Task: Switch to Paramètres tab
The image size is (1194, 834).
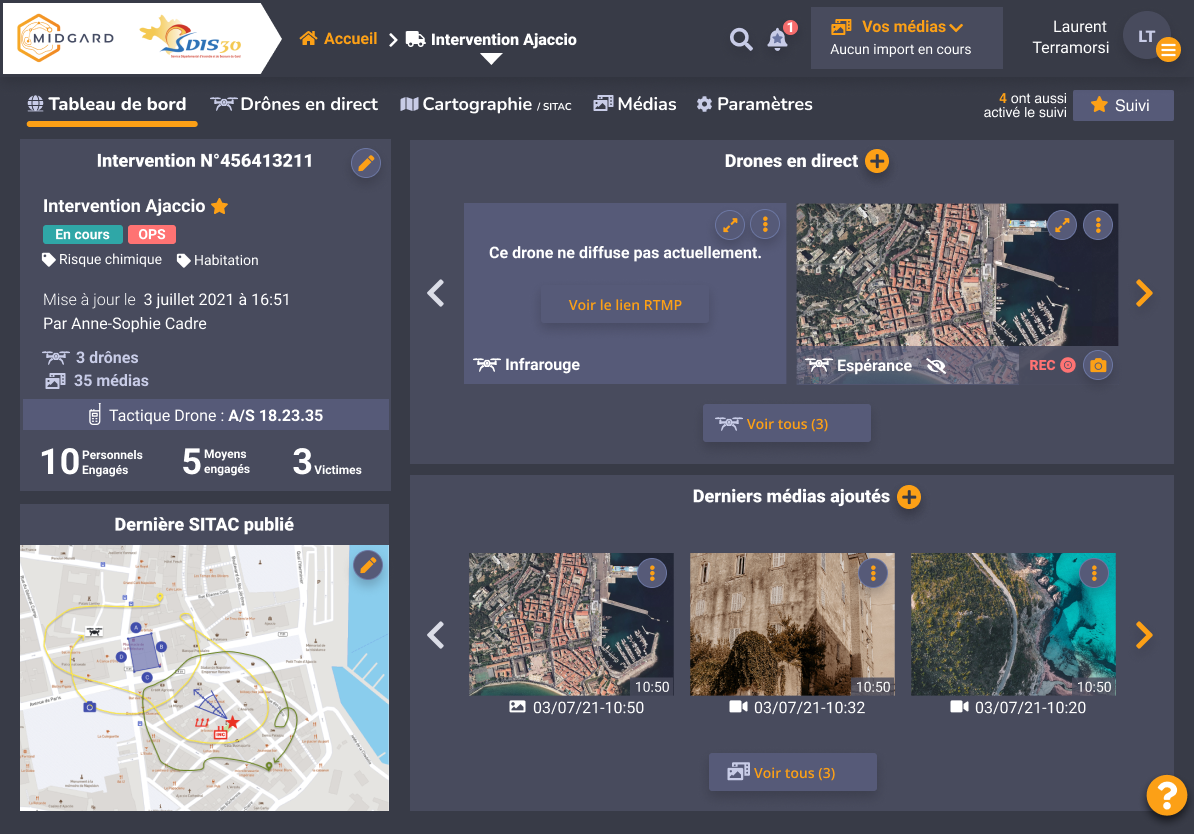Action: (755, 104)
